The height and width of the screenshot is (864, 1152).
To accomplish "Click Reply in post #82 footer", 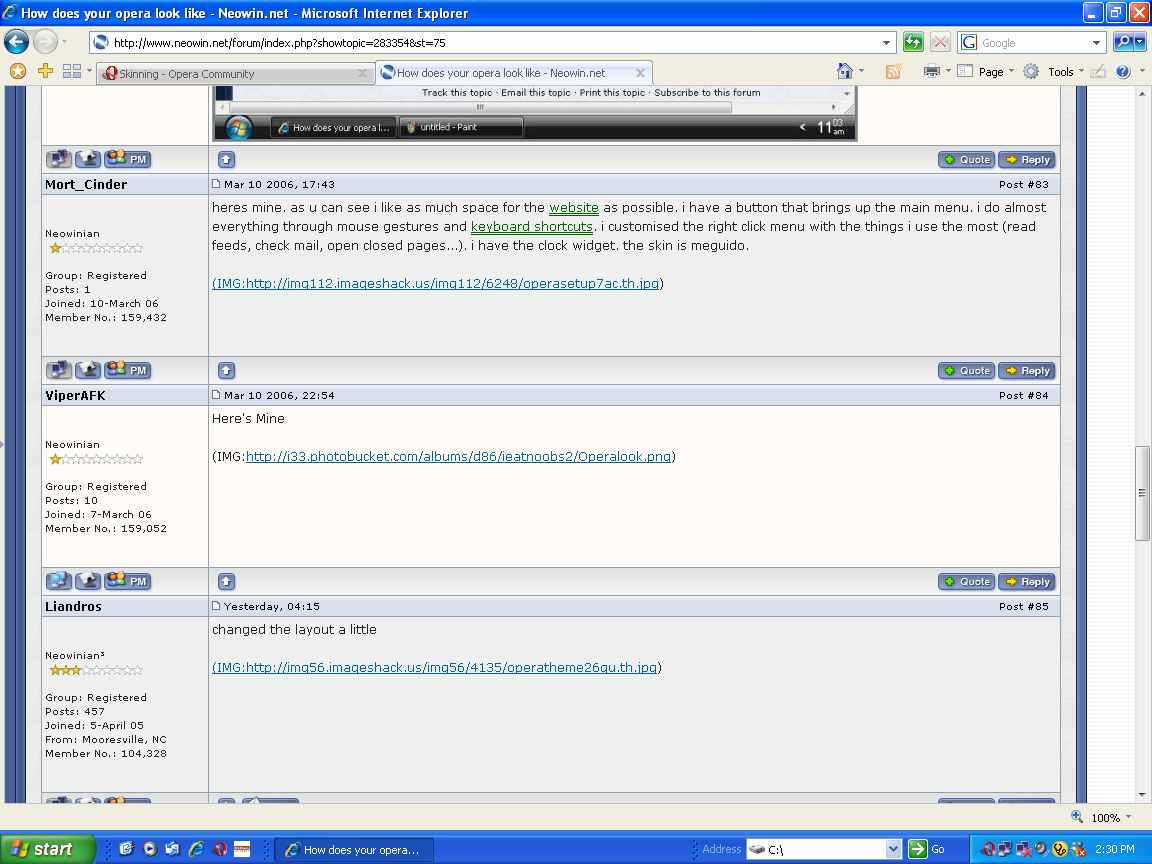I will [x=1026, y=159].
